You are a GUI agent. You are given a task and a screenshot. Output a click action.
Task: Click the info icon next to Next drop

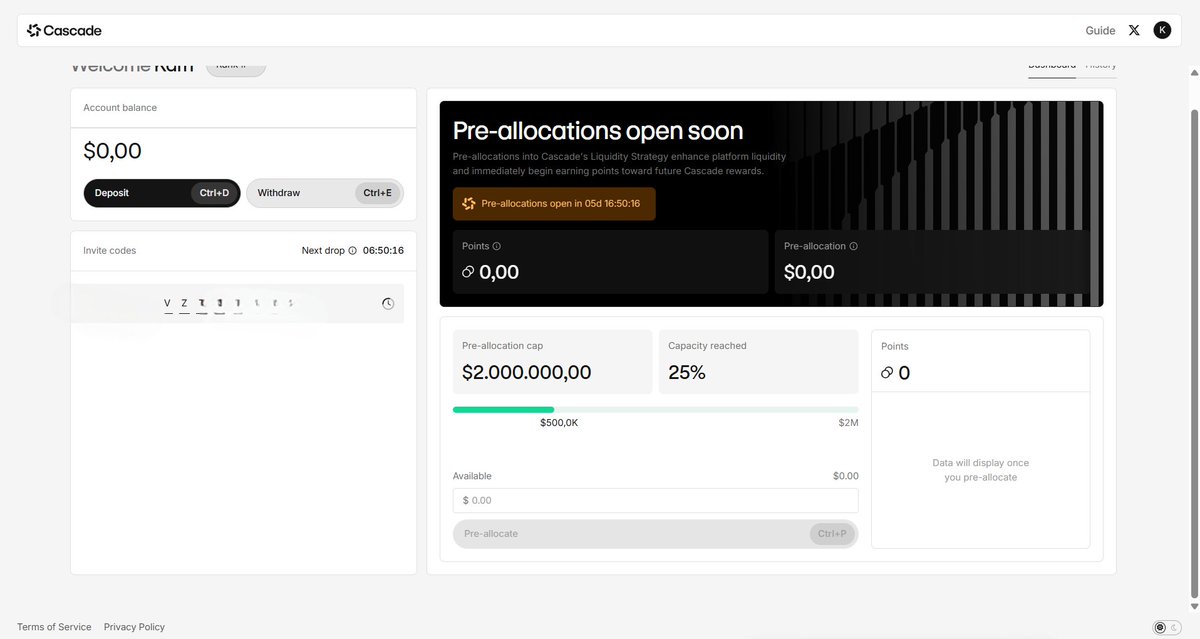pos(353,251)
